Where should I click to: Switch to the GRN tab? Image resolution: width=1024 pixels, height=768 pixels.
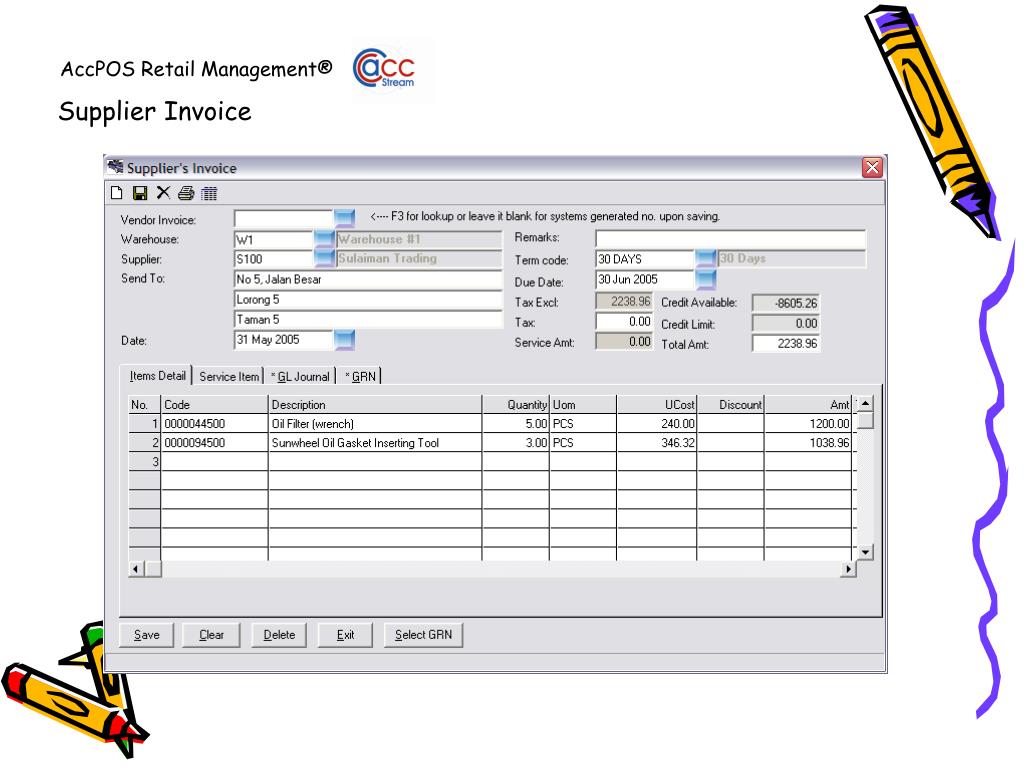[360, 376]
